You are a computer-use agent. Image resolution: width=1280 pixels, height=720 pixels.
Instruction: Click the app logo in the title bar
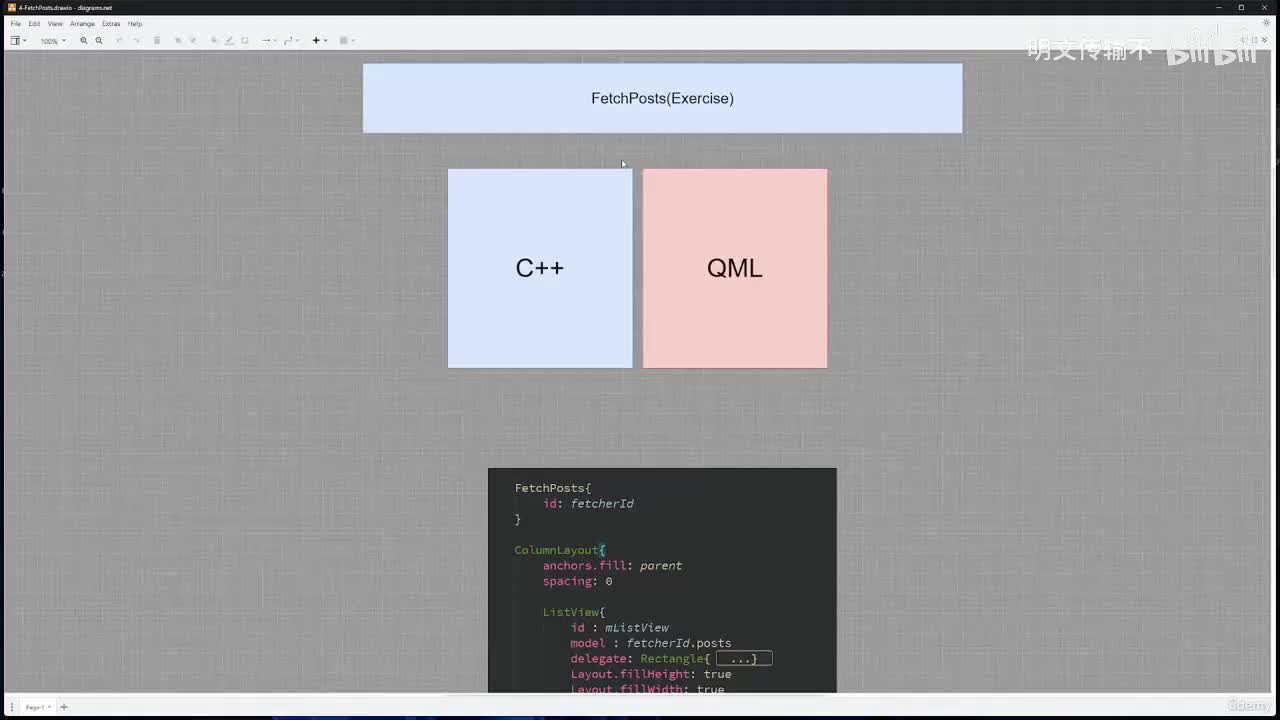pos(11,7)
